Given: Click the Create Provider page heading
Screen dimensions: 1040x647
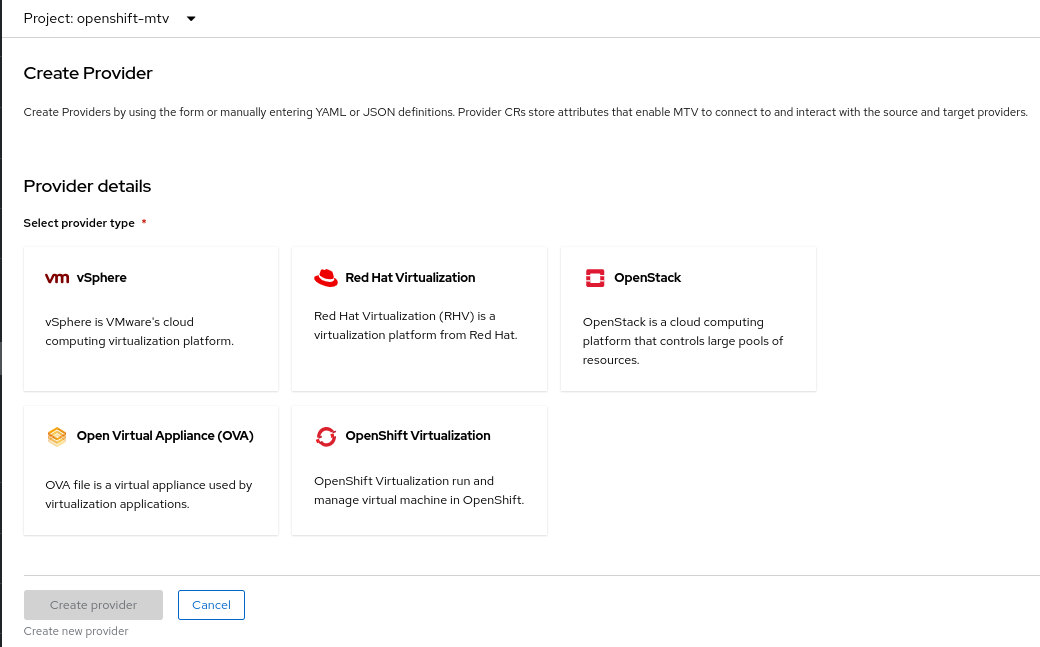Looking at the screenshot, I should click(x=88, y=73).
